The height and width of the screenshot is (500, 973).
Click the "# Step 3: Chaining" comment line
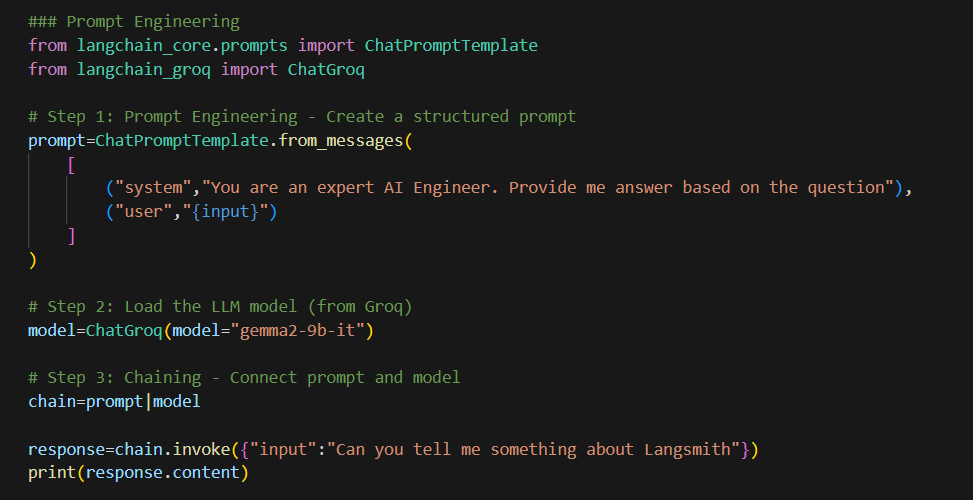pos(244,377)
